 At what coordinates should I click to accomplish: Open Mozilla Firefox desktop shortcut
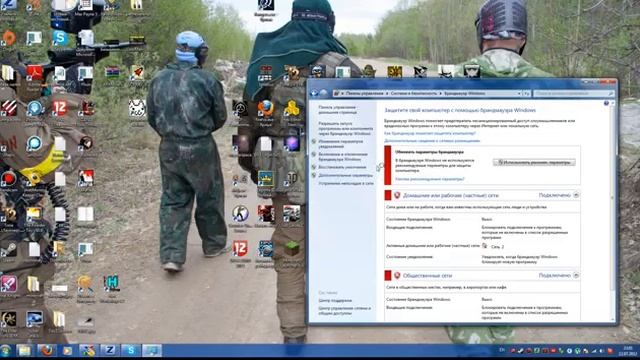(x=265, y=110)
